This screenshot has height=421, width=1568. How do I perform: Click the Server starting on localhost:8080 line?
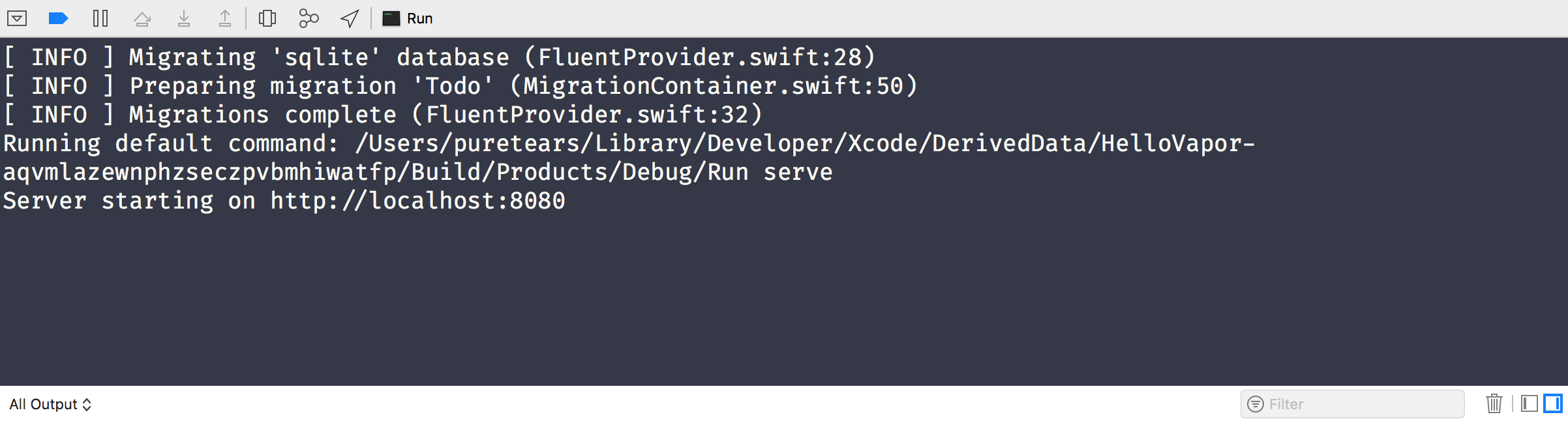click(x=284, y=201)
